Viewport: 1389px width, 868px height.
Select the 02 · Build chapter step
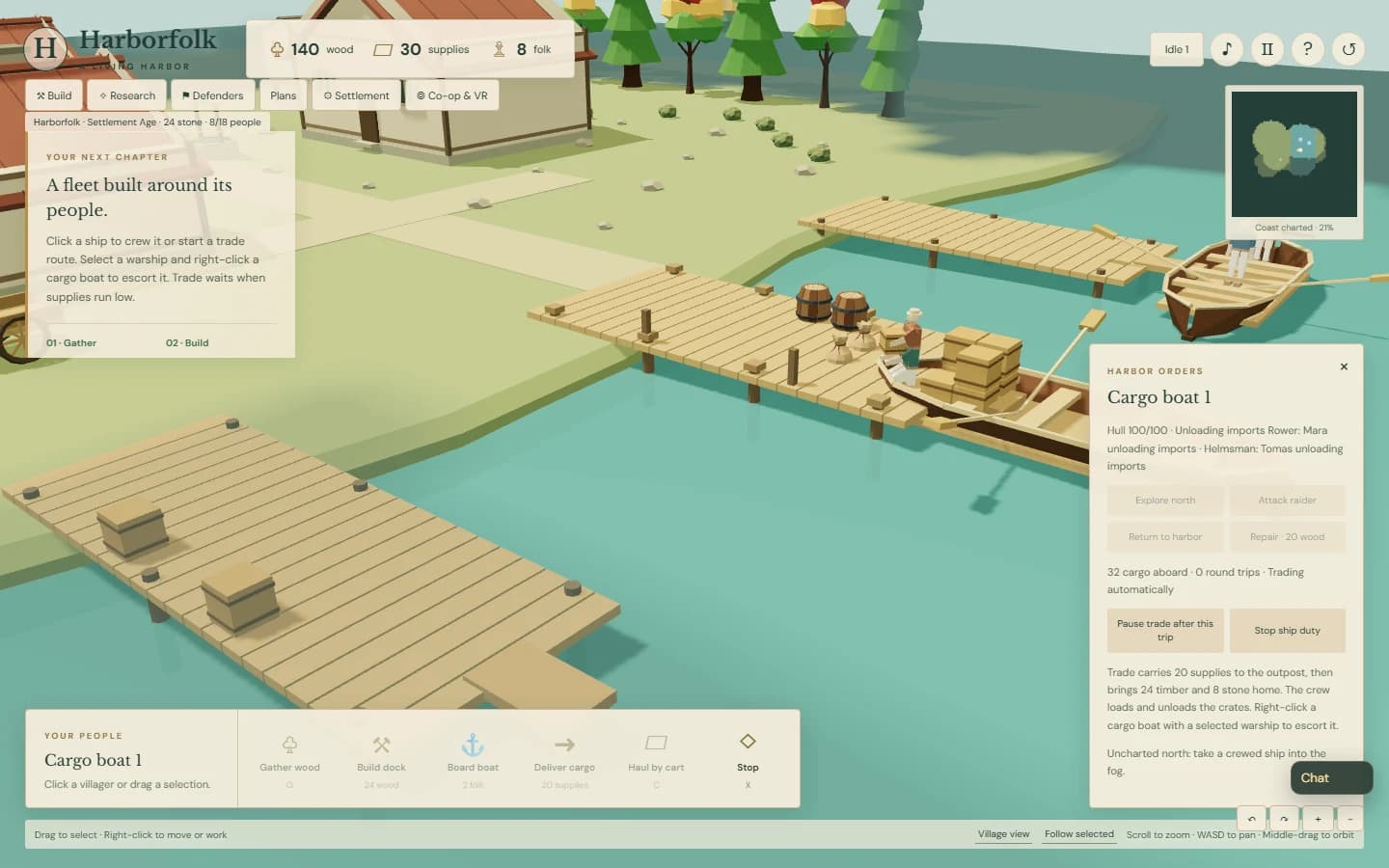[x=187, y=343]
